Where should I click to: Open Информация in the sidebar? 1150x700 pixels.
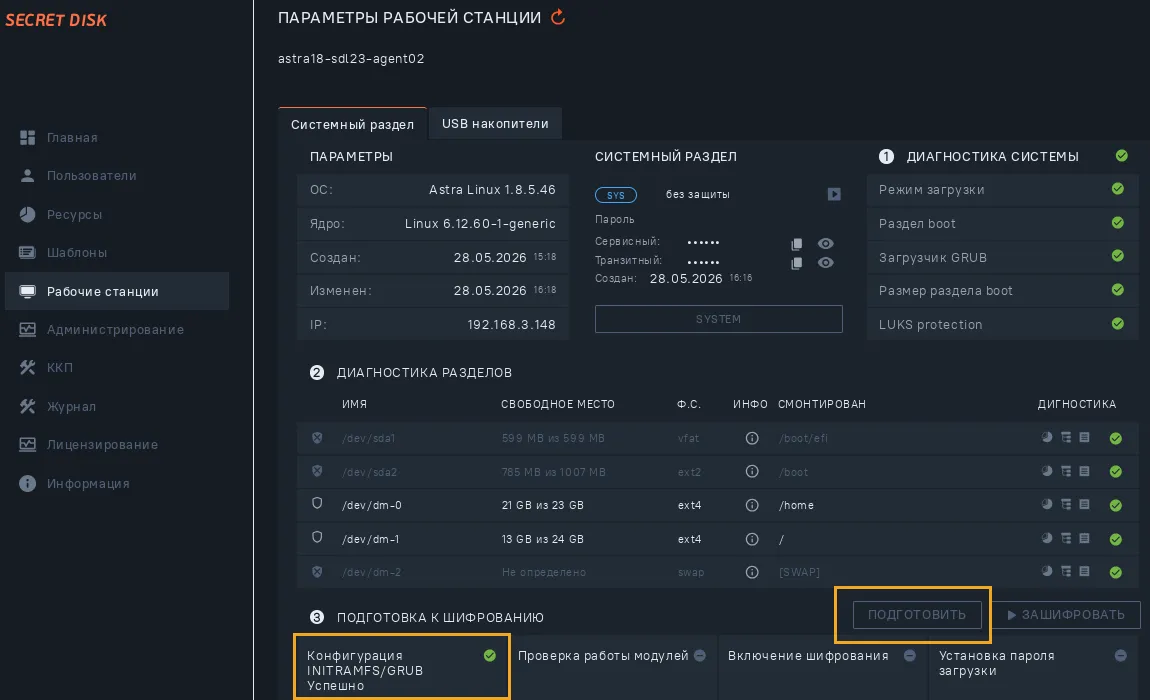click(x=75, y=484)
